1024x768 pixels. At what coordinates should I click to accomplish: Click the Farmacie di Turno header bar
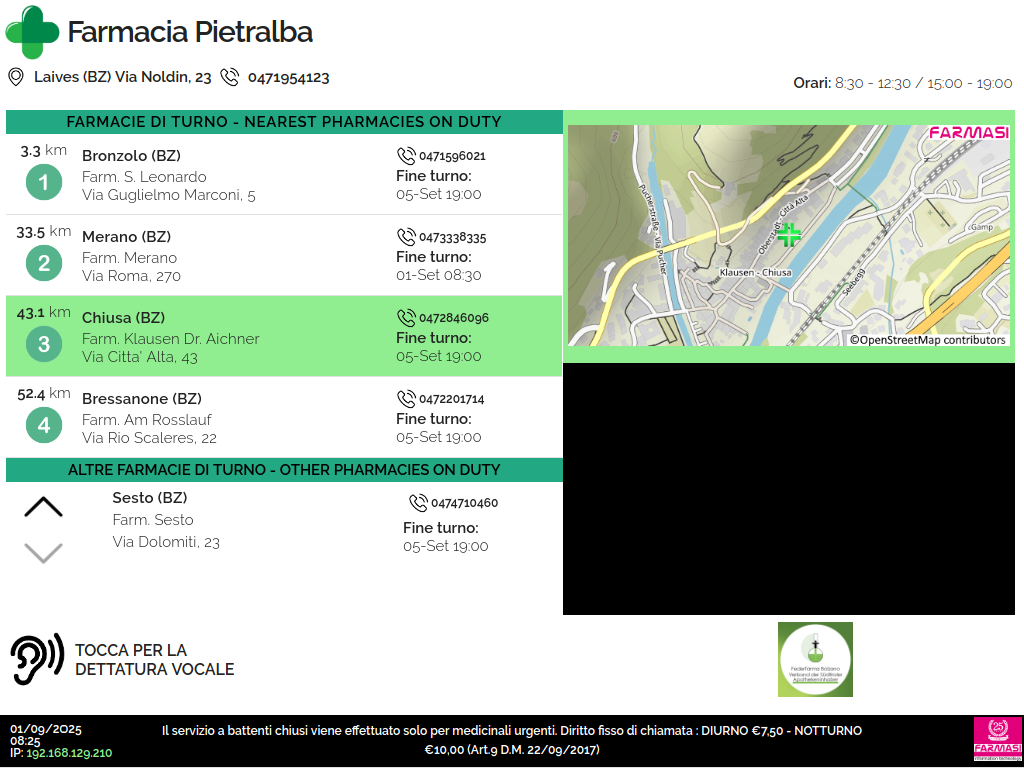click(284, 122)
